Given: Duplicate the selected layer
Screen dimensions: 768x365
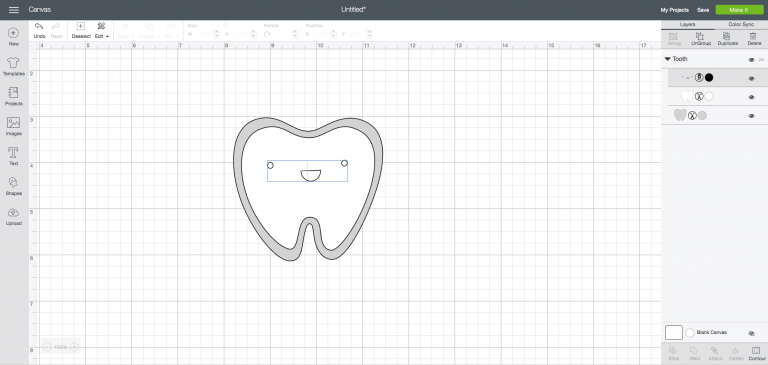Looking at the screenshot, I should [x=727, y=39].
